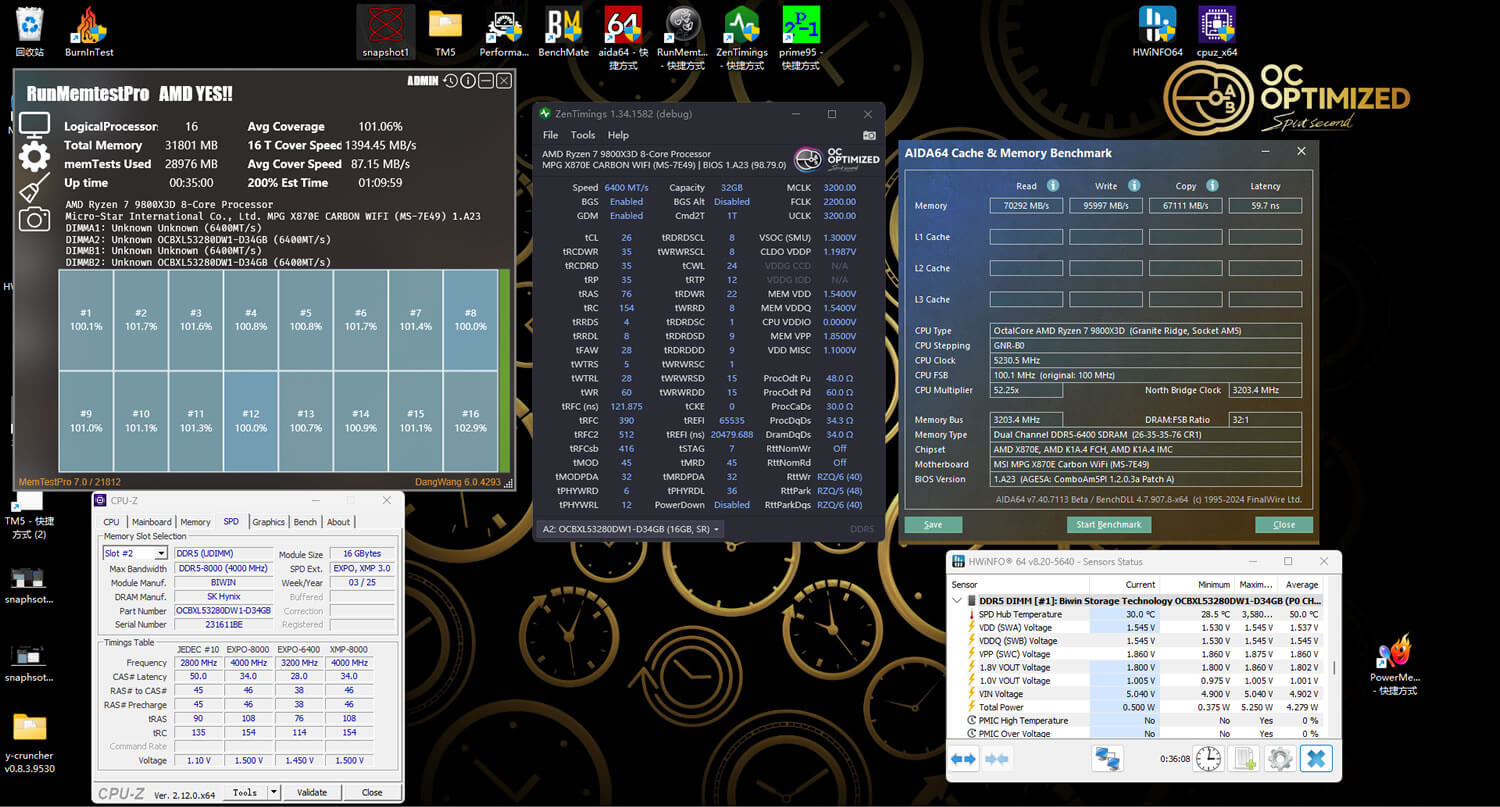Click the gear settings icon in RunMemtestPro
This screenshot has width=1500, height=807.
(x=34, y=157)
